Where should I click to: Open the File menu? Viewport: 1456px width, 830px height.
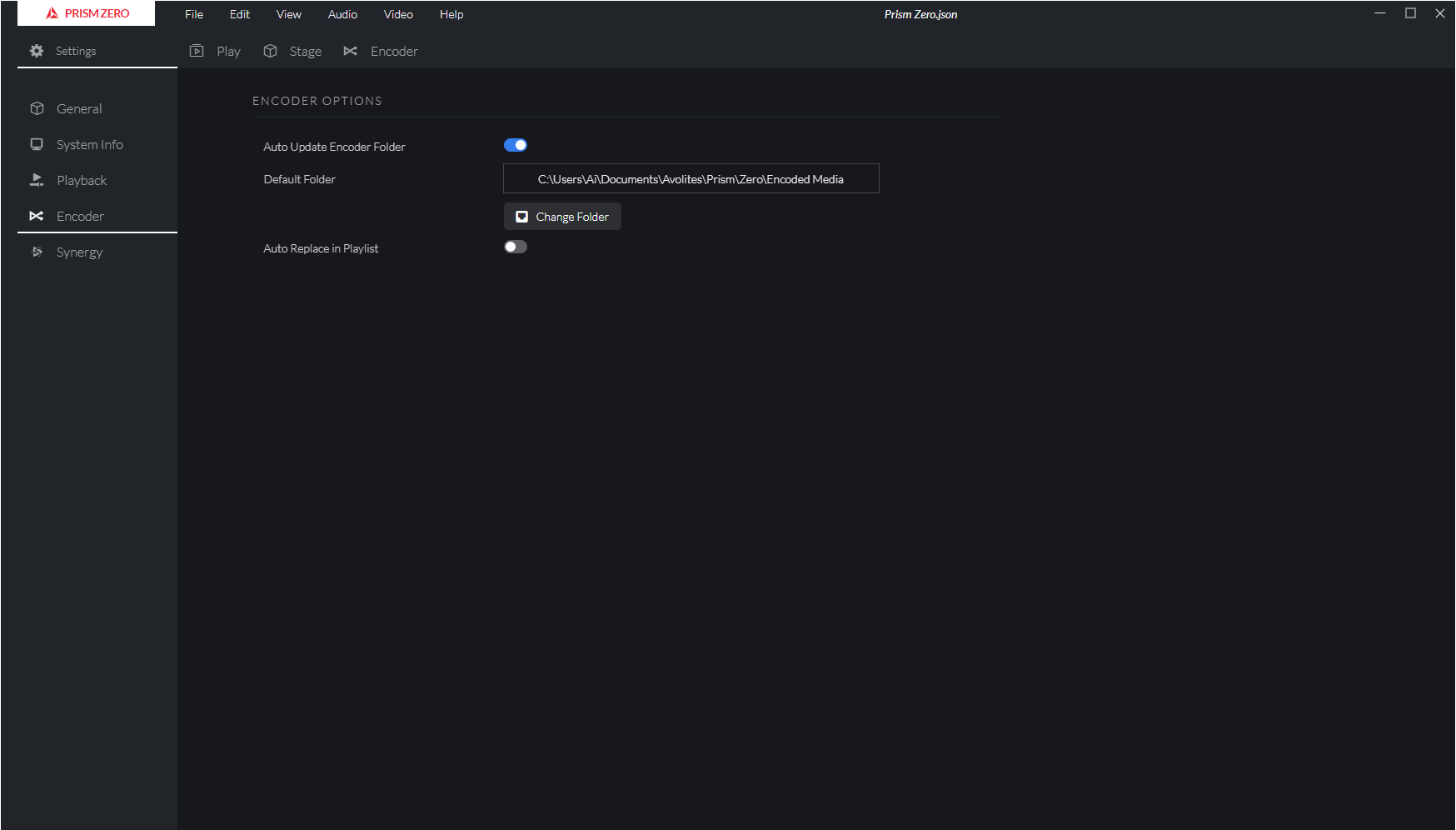193,14
